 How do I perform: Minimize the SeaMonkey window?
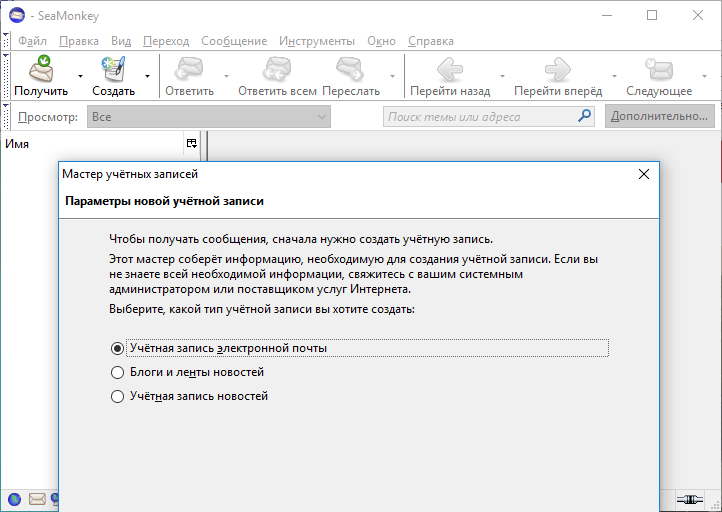[x=607, y=15]
